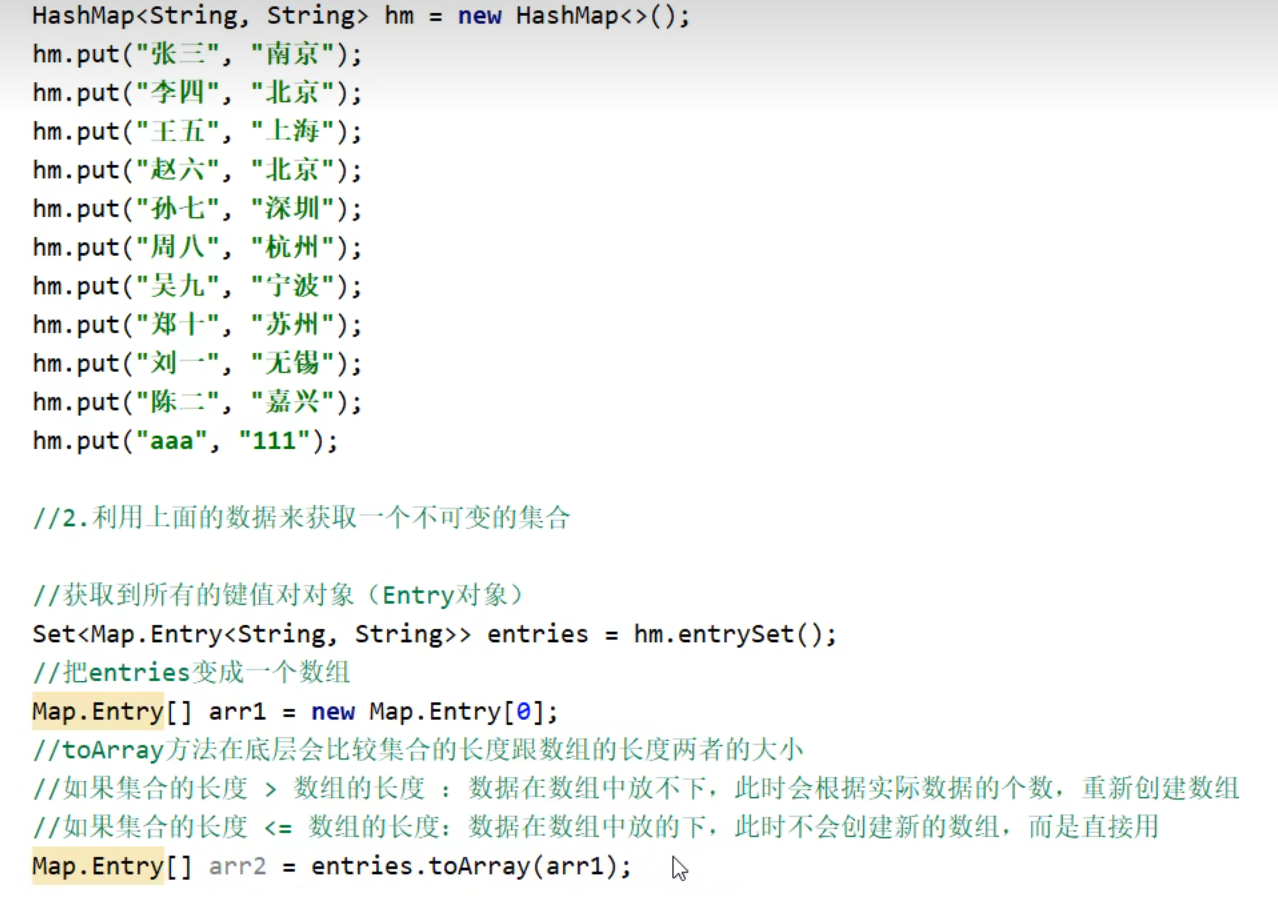Screen dimensions: 1278x909
Task: Click the variable name hm on line one
Action: coord(399,15)
